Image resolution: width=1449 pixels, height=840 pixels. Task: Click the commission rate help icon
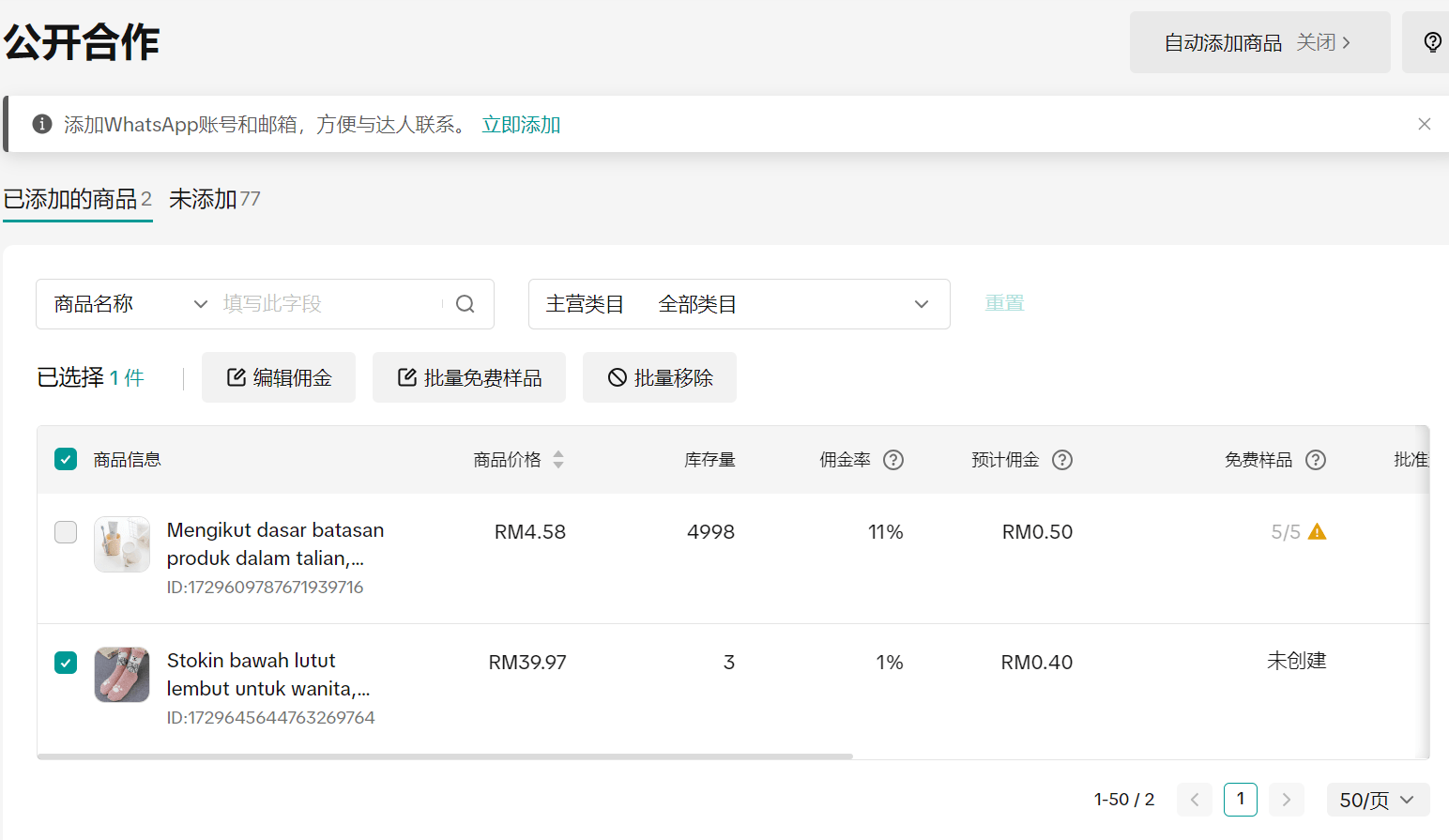tap(893, 460)
